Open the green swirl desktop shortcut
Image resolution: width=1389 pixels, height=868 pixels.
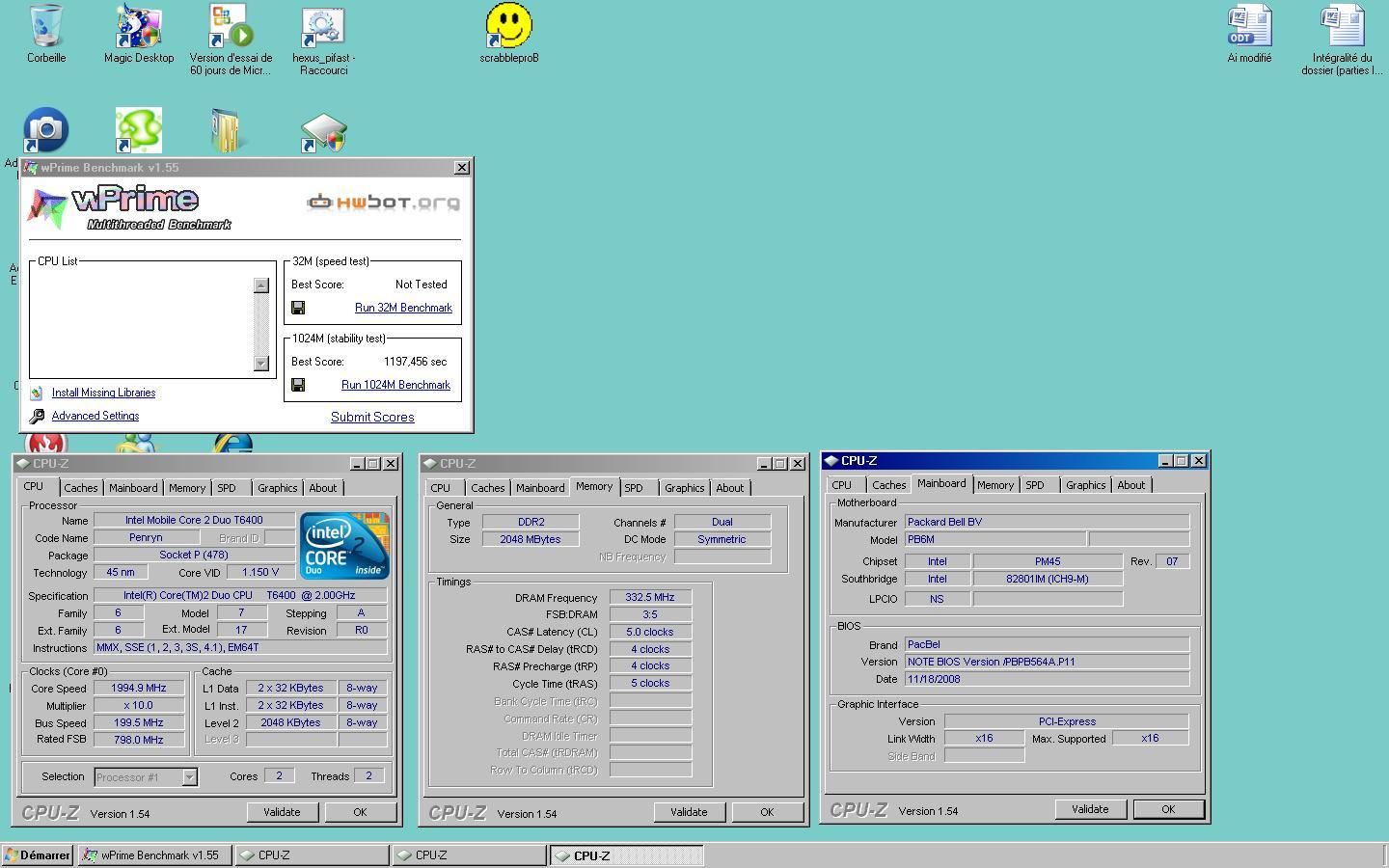coord(139,130)
